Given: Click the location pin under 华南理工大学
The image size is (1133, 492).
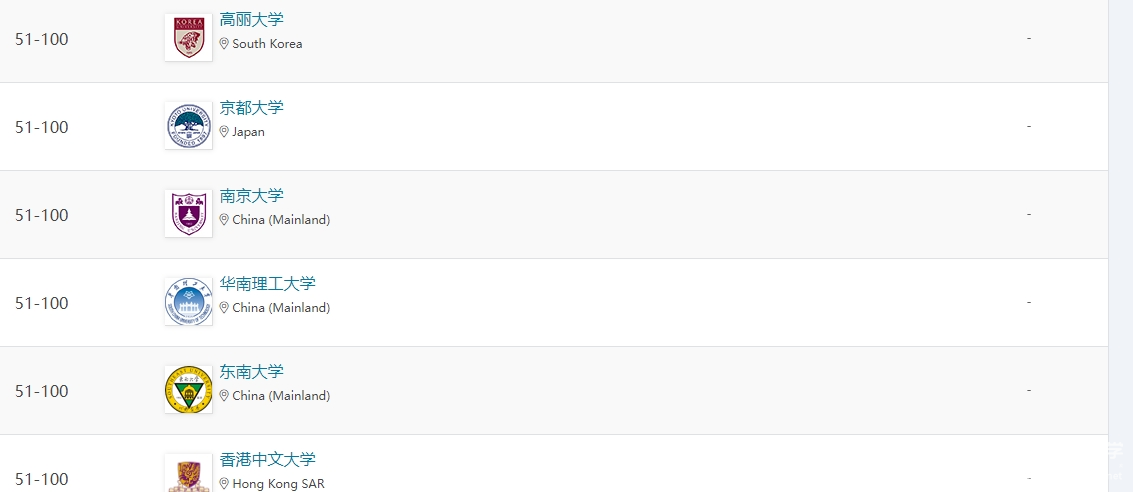Looking at the screenshot, I should [224, 308].
